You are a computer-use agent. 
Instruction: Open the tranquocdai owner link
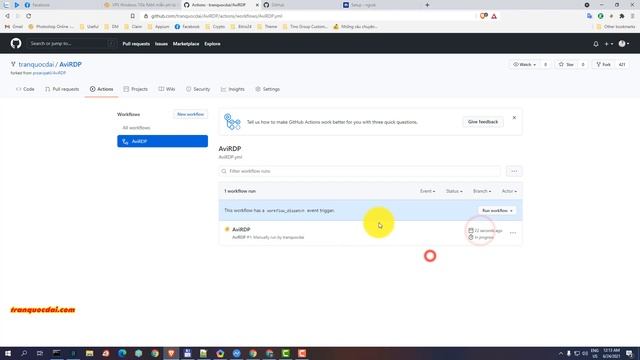[x=36, y=64]
